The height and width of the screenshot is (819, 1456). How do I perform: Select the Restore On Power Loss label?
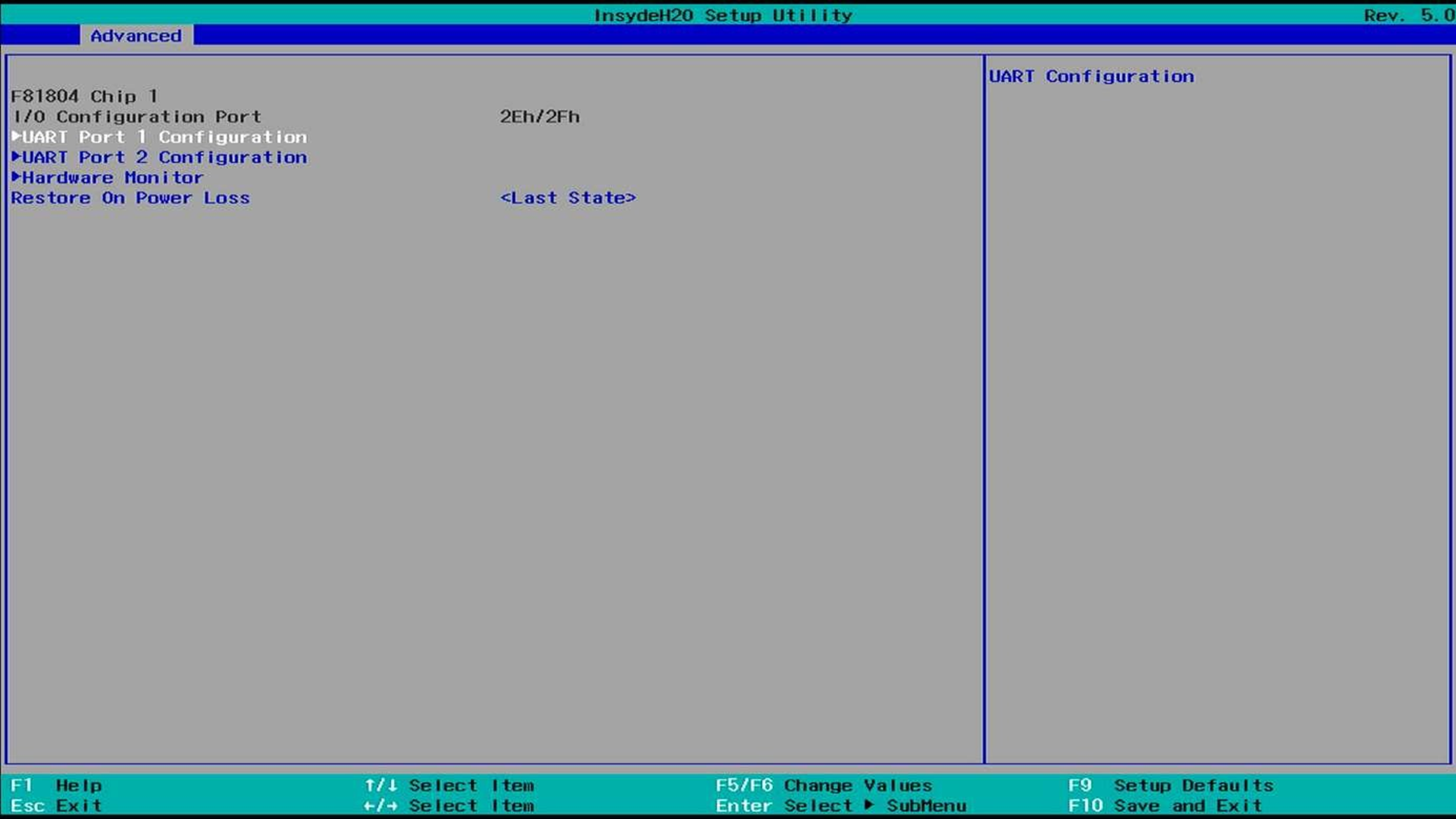pos(130,198)
